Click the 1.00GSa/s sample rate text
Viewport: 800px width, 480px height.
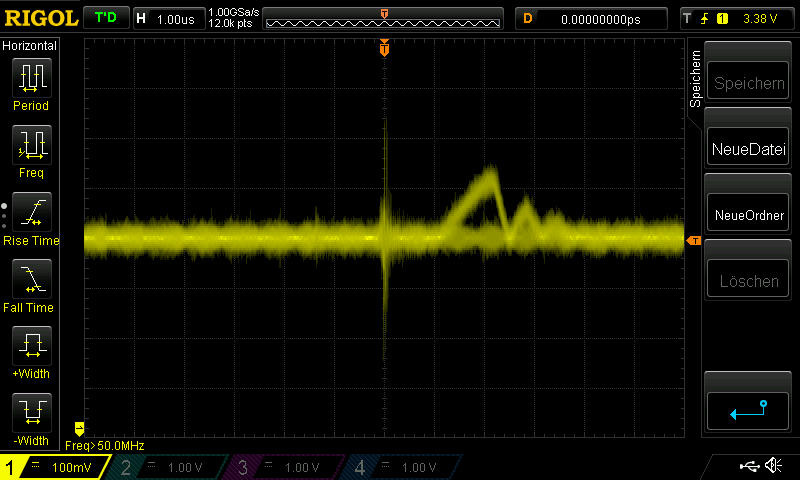[234, 12]
